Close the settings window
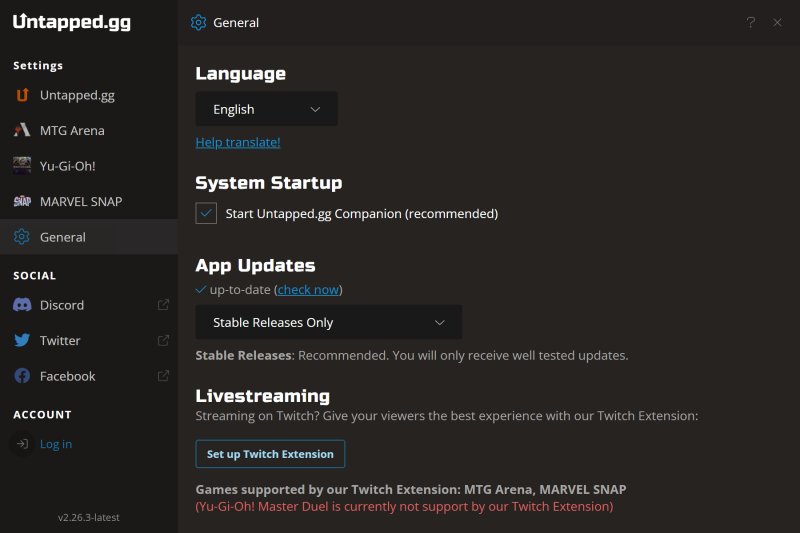This screenshot has height=533, width=800. coord(777,22)
